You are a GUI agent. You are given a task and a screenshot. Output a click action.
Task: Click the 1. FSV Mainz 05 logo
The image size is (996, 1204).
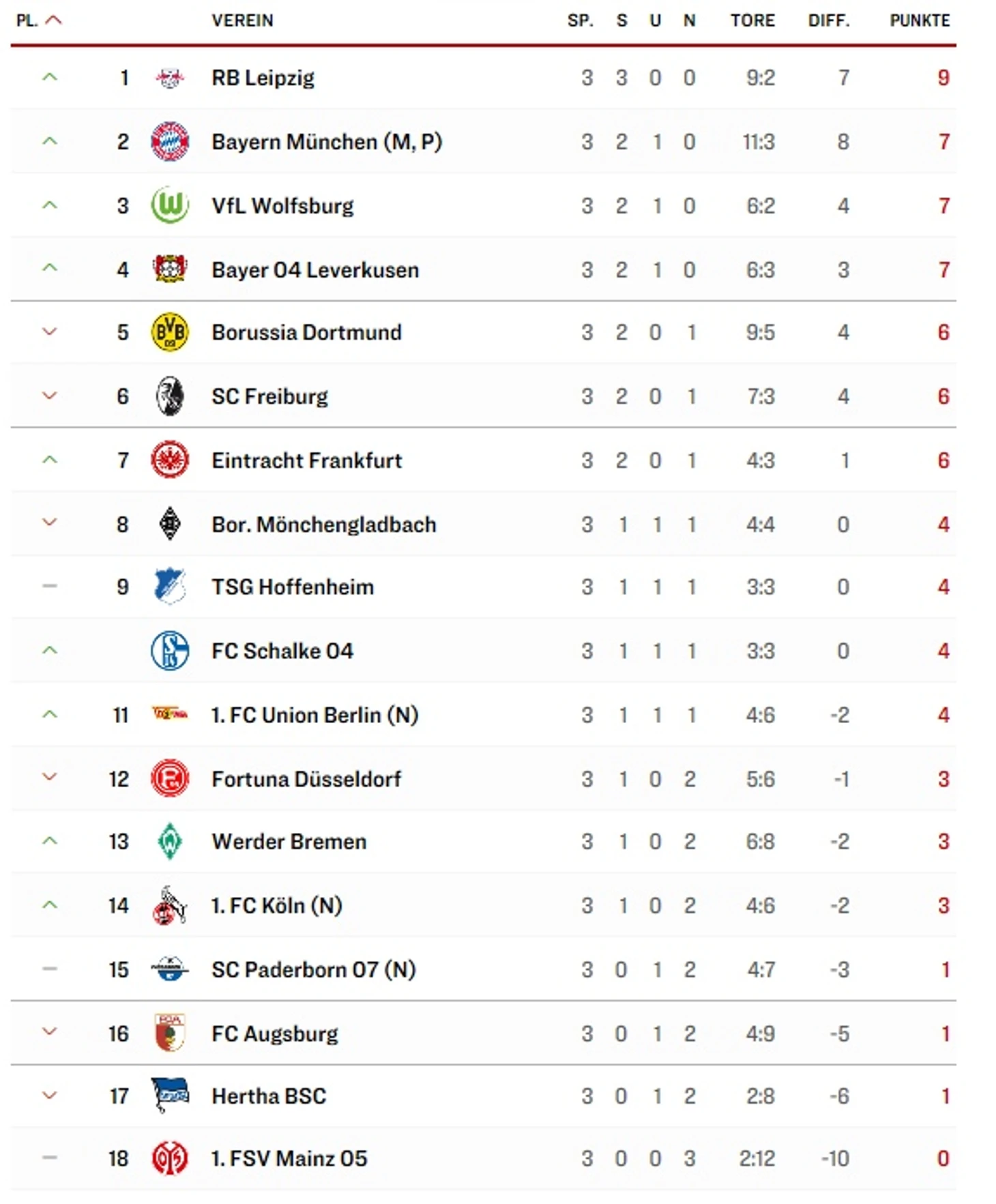pyautogui.click(x=169, y=1158)
